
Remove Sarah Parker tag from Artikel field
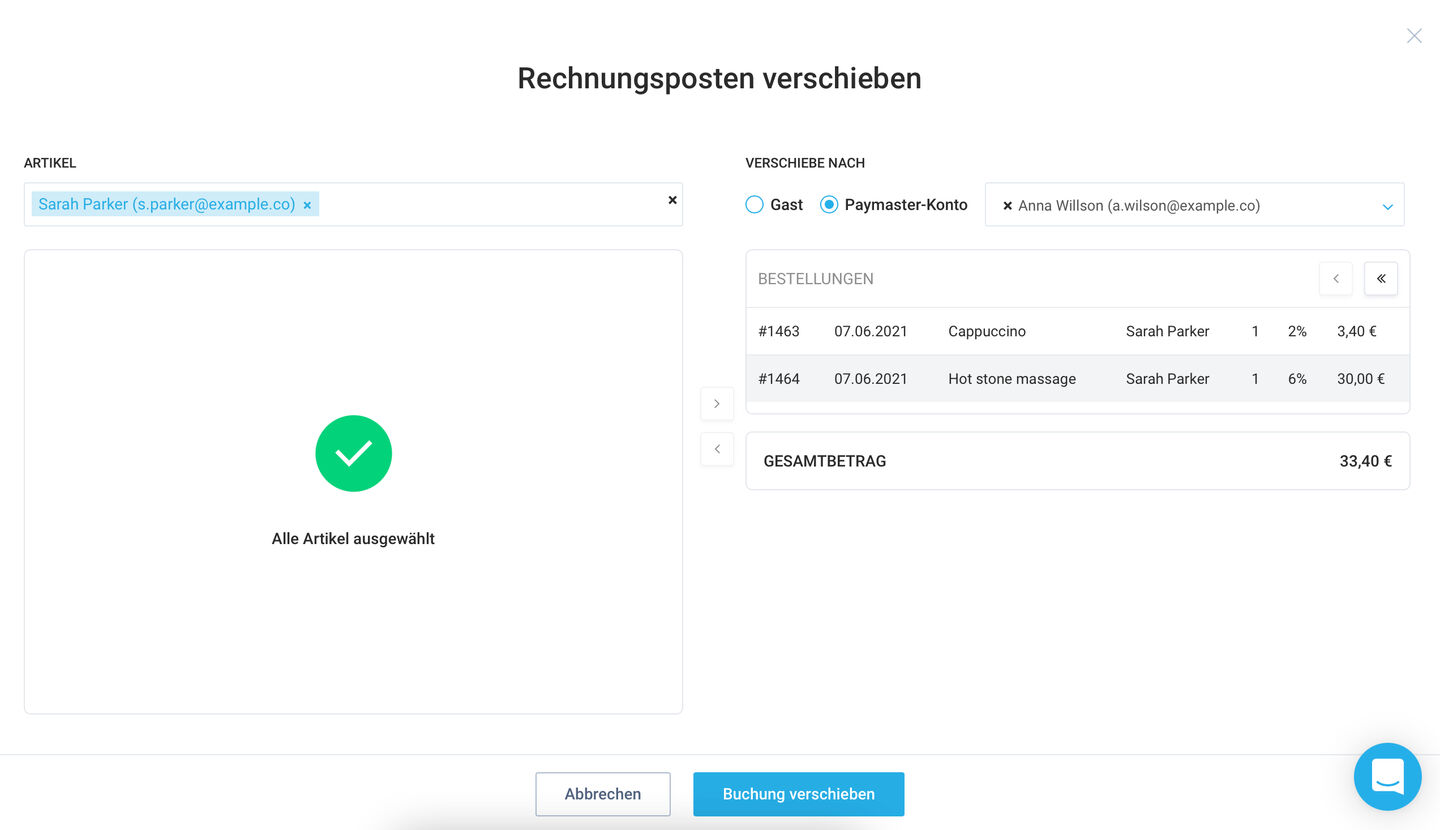pyautogui.click(x=307, y=205)
